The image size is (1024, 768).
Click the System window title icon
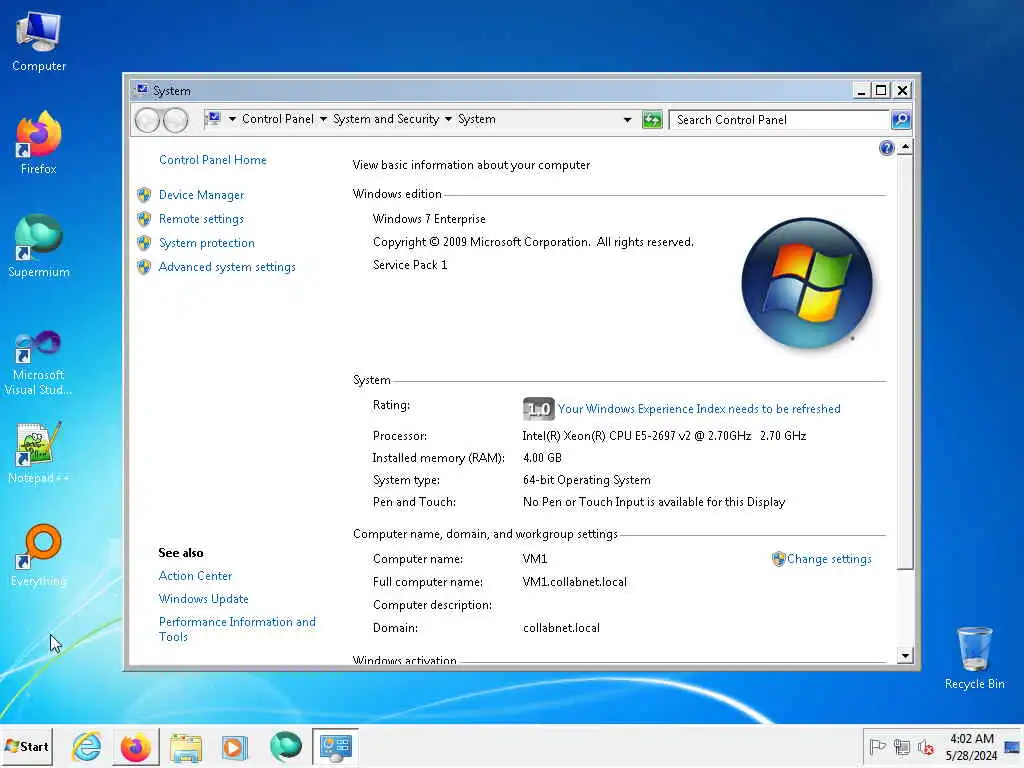pos(142,89)
